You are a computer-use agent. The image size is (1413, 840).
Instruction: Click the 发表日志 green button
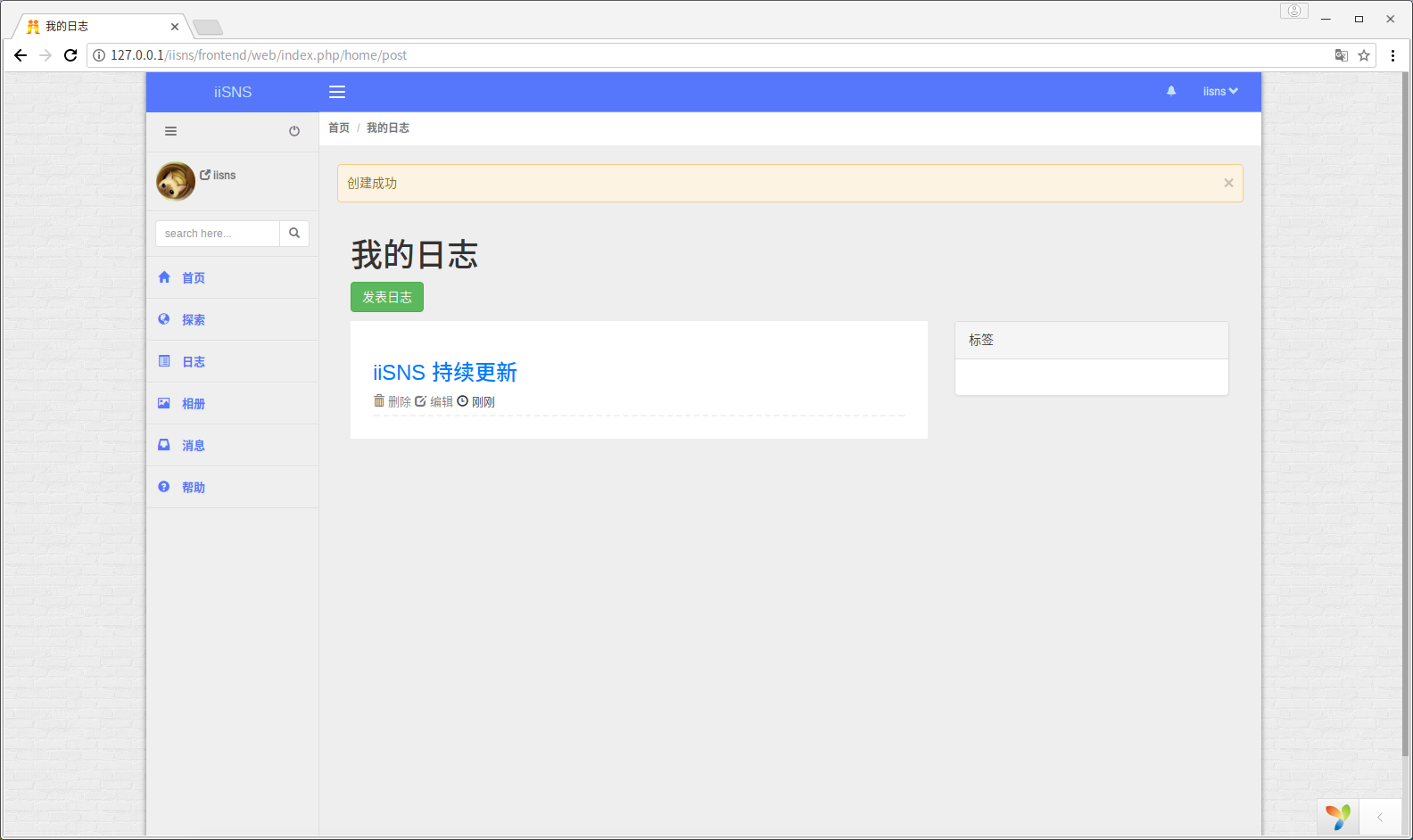tap(387, 297)
